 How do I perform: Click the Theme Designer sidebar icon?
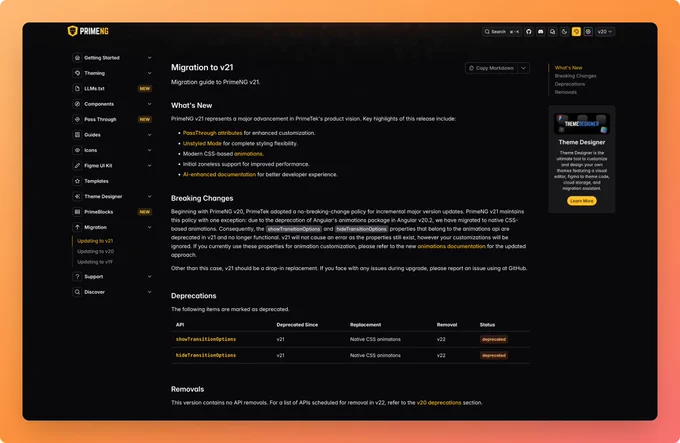tap(77, 196)
